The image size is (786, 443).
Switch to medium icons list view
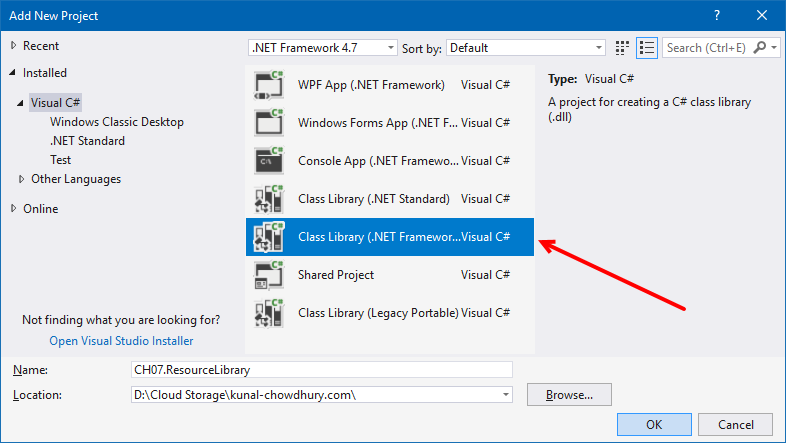click(647, 48)
